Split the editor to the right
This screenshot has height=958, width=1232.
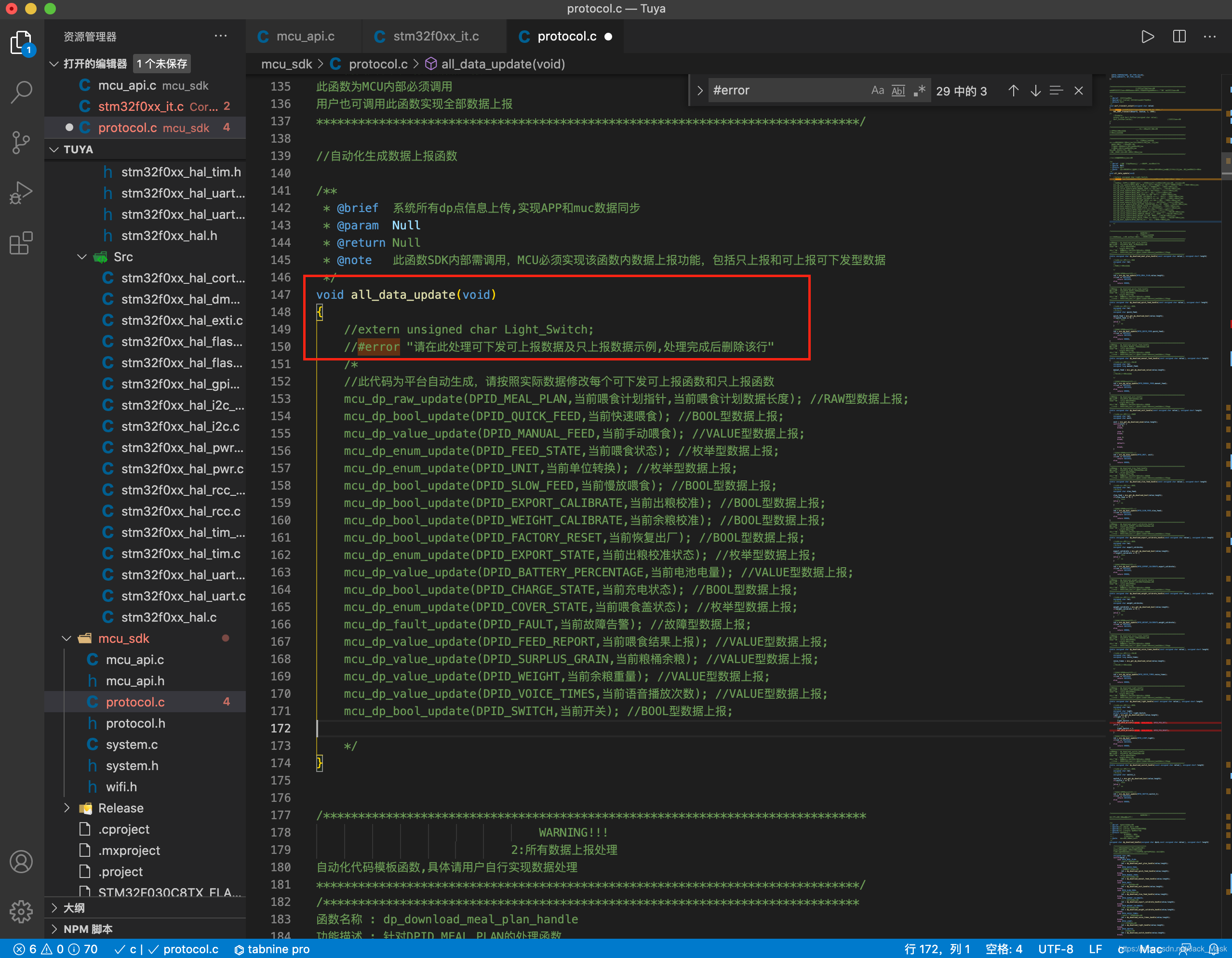[x=1178, y=37]
